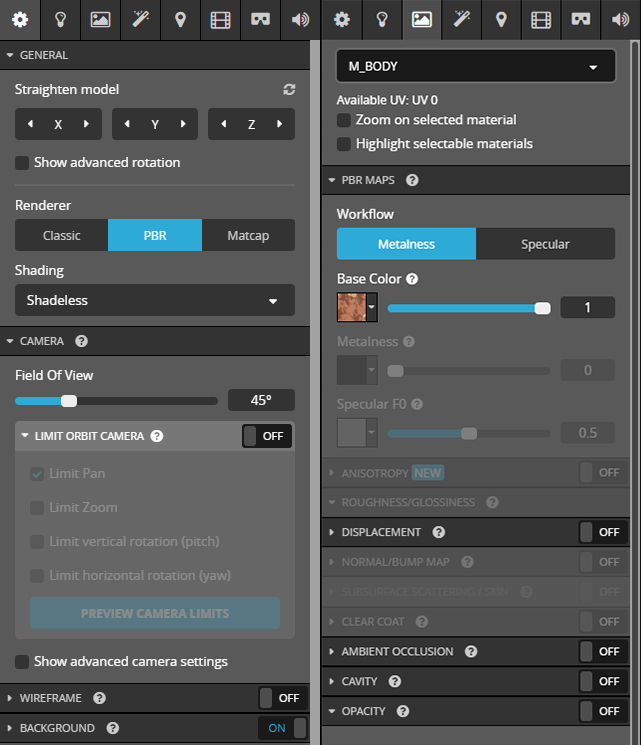Screen dimensions: 641x745
Task: Open the M_BODY material dropdown
Action: 475,67
